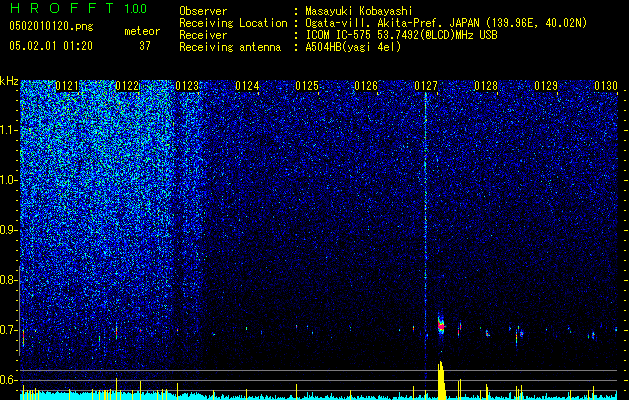This screenshot has height=400, width=629.
Task: Click time marker 0127
Action: coord(426,86)
